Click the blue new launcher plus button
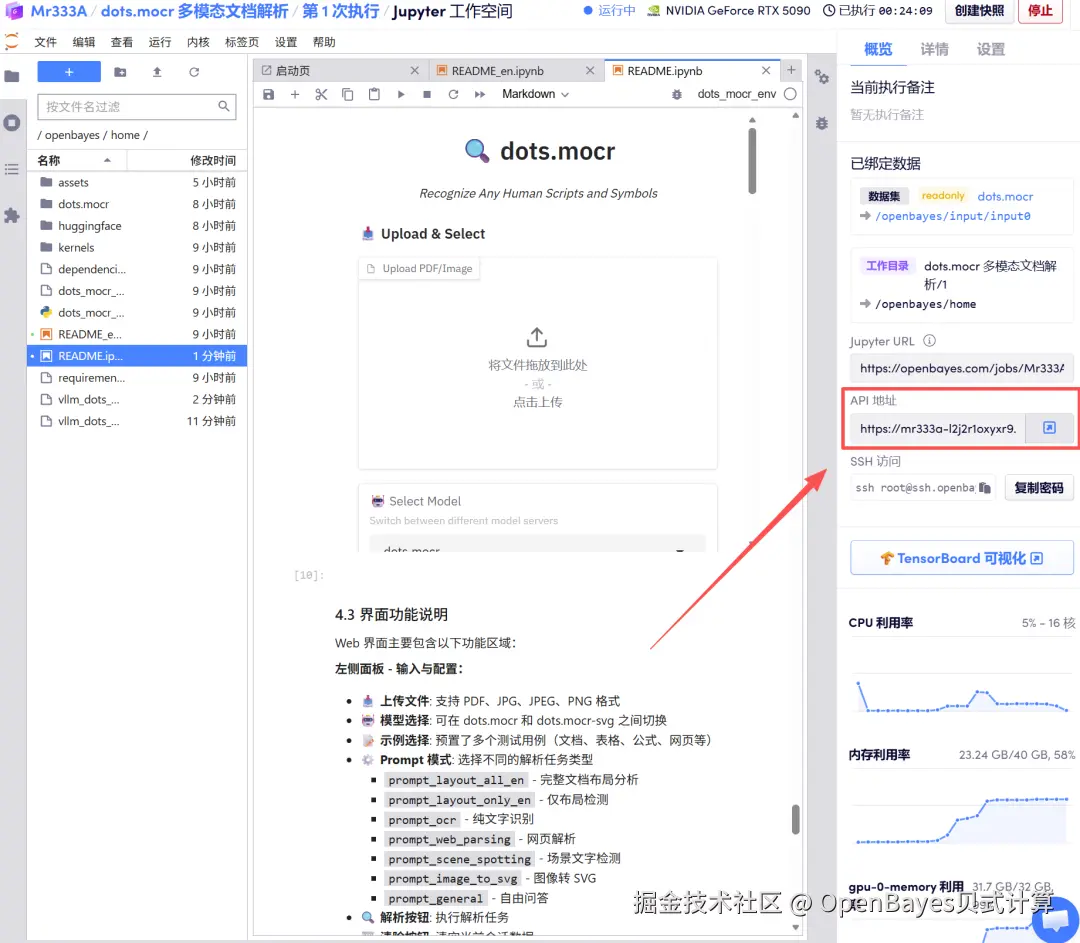Viewport: 1080px width, 943px height. pyautogui.click(x=69, y=72)
